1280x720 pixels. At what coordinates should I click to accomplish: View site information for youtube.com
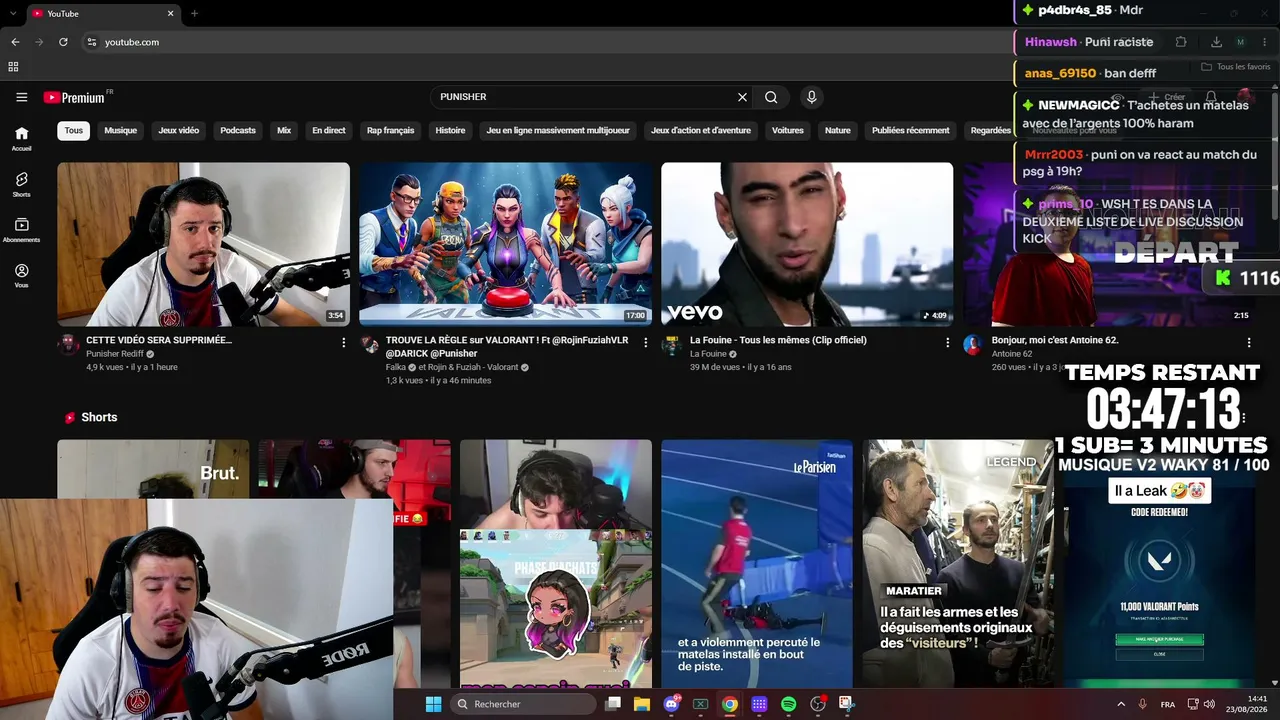click(91, 42)
